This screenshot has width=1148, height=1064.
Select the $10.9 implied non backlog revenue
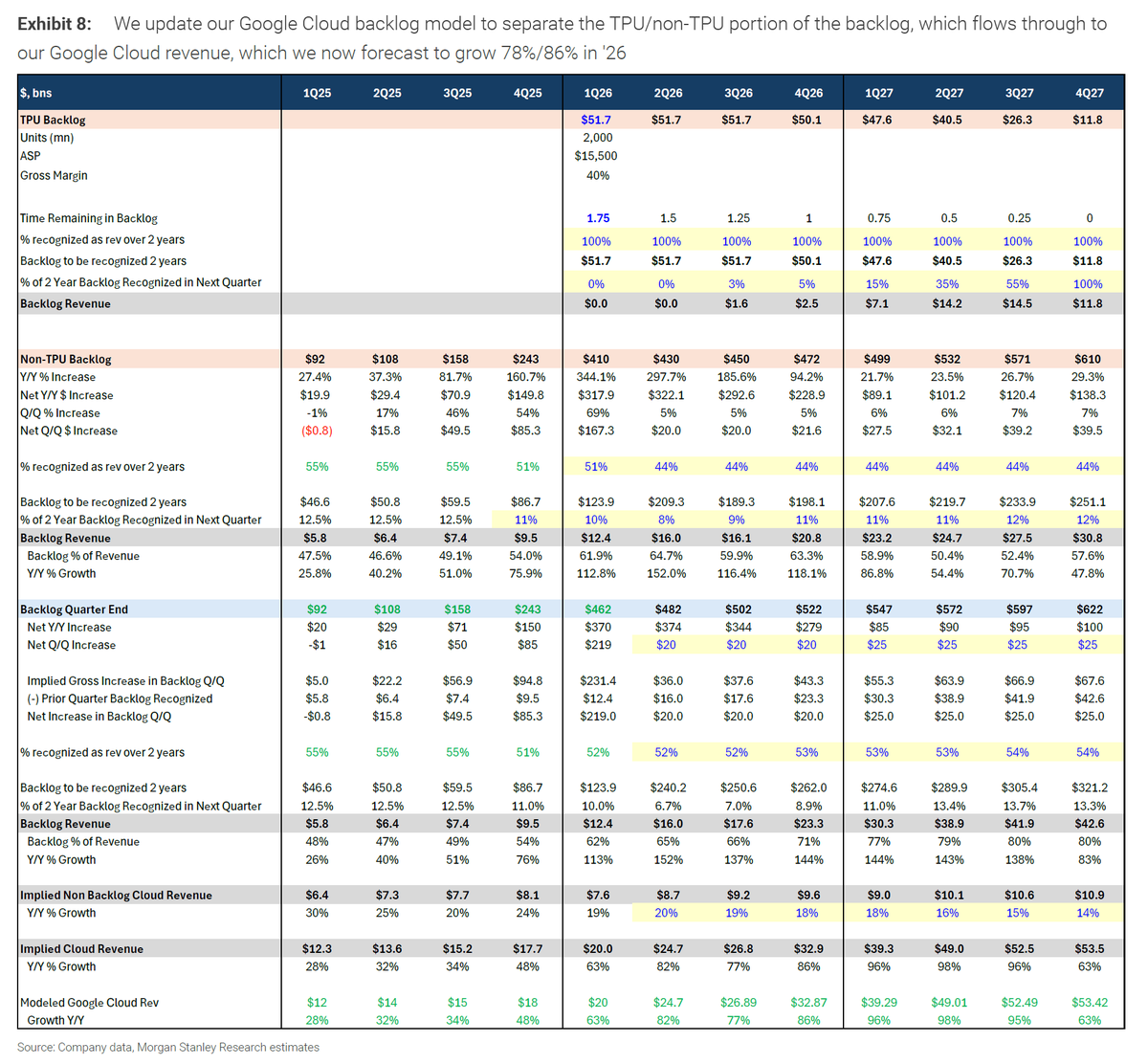[1089, 896]
